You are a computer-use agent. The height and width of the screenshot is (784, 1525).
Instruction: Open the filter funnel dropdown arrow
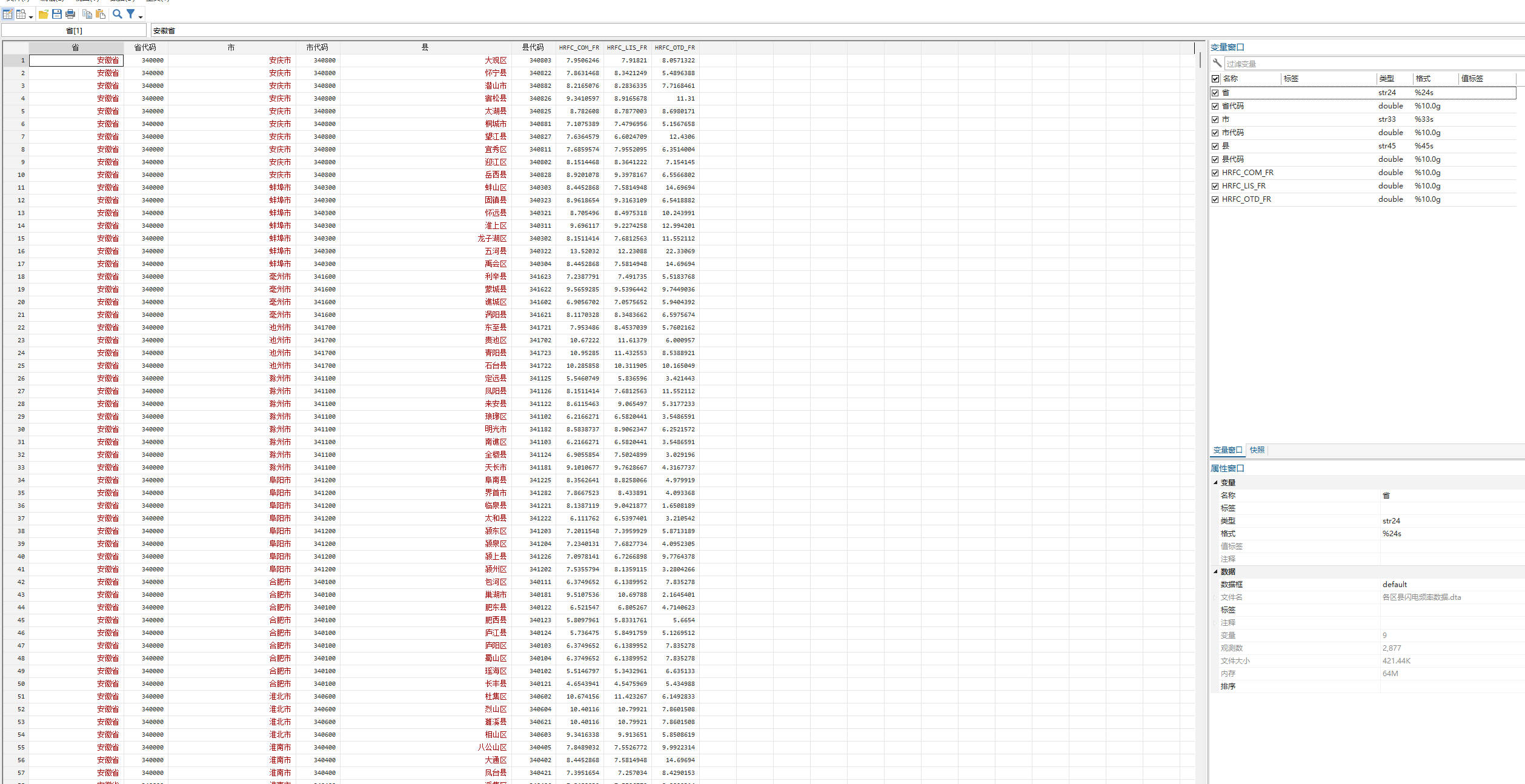click(x=141, y=17)
